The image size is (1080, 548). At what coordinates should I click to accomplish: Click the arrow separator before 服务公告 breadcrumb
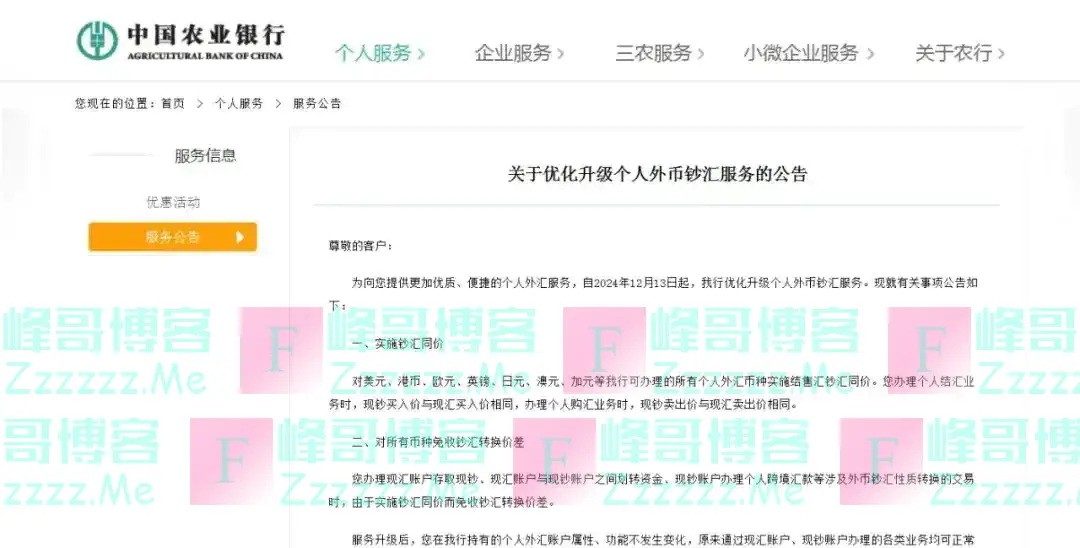coord(277,104)
